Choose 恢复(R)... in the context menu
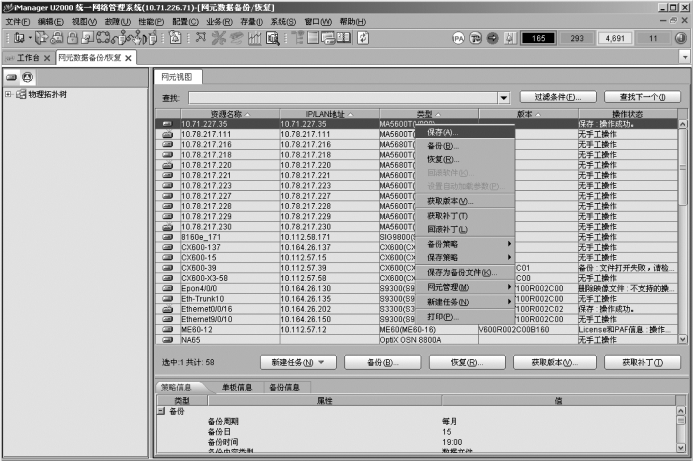 pyautogui.click(x=465, y=160)
